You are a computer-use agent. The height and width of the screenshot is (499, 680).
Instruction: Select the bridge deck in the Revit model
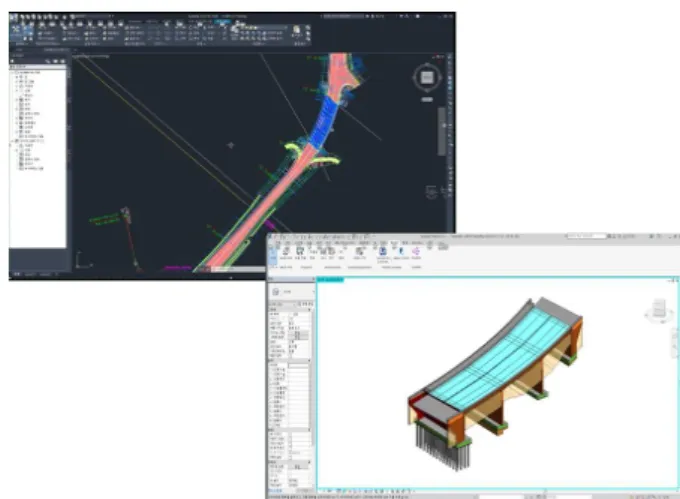[499, 361]
